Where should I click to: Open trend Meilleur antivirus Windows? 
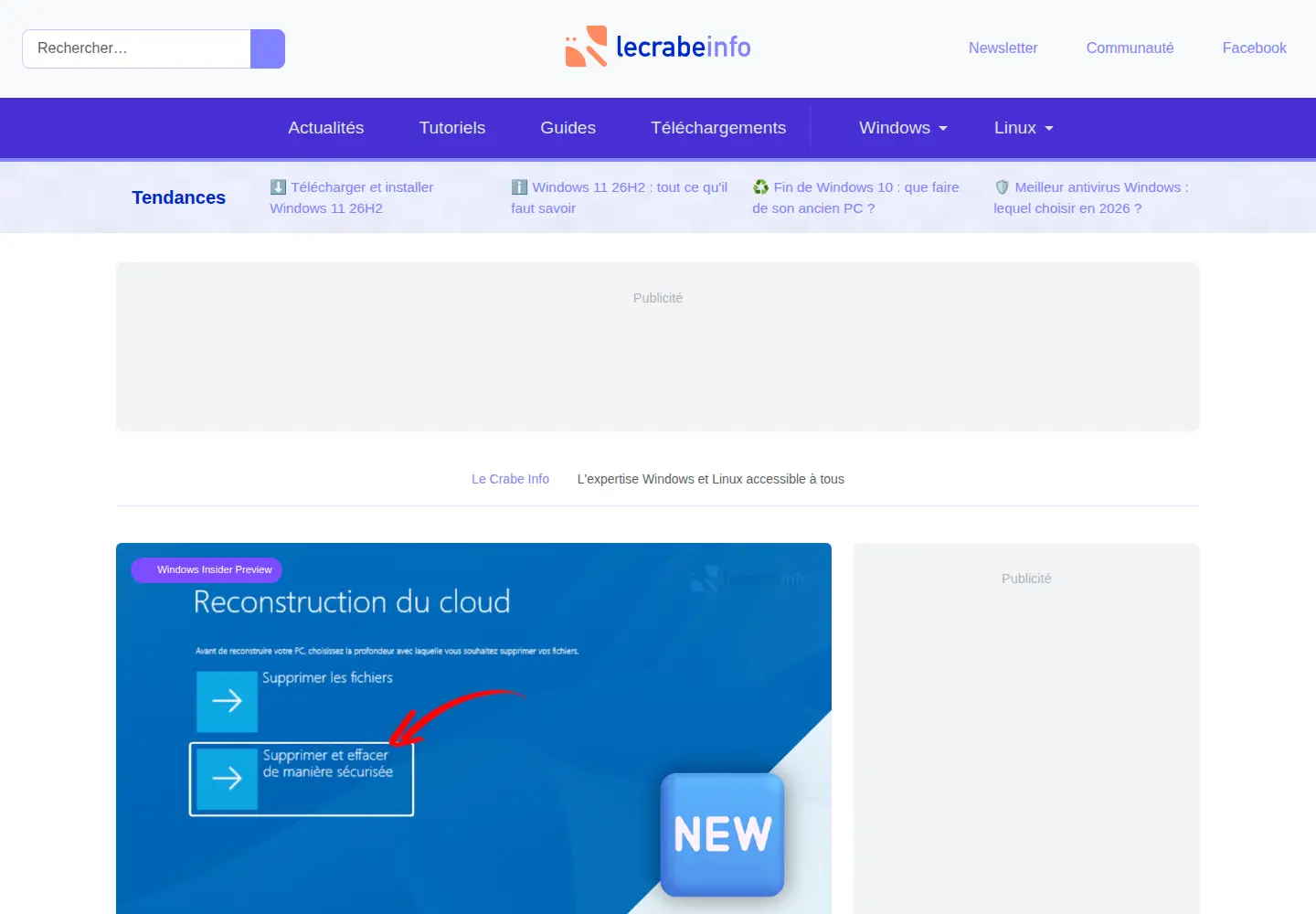[1091, 197]
